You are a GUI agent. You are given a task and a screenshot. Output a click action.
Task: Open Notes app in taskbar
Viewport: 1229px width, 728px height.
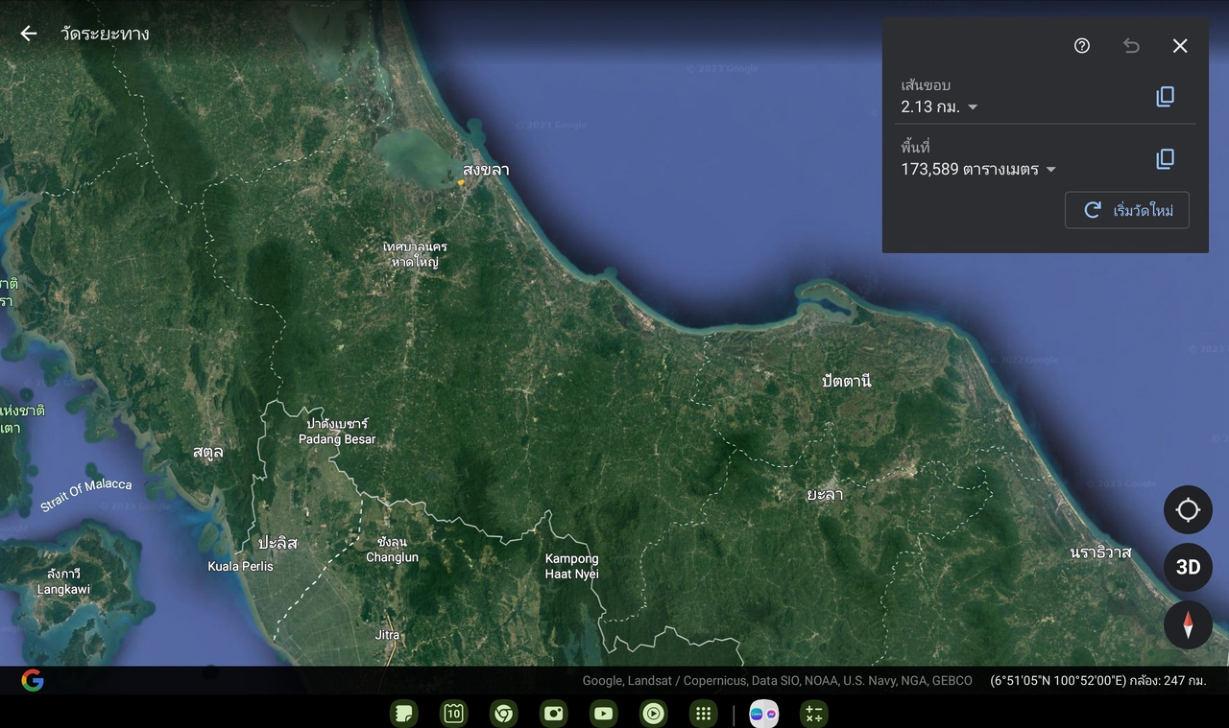404,713
